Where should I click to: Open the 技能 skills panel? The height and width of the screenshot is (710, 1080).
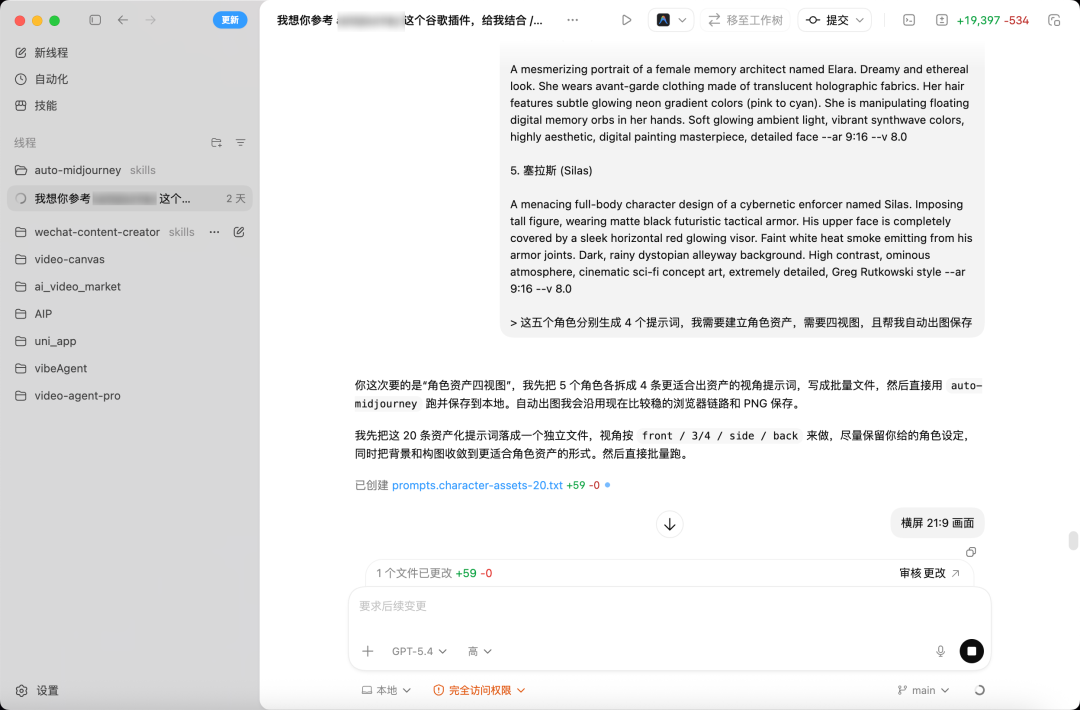[24, 105]
